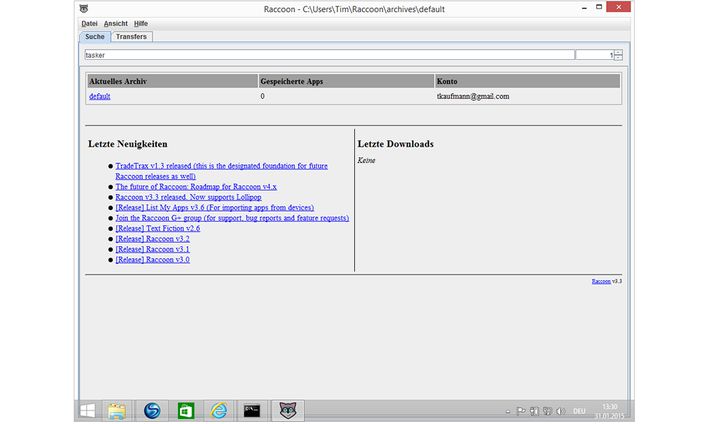The width and height of the screenshot is (708, 424).
Task: Switch to the Transfers tab
Action: [131, 37]
